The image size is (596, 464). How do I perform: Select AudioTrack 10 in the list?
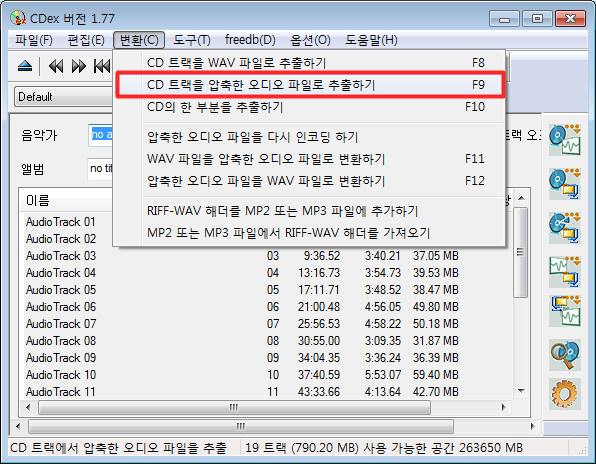(61, 375)
